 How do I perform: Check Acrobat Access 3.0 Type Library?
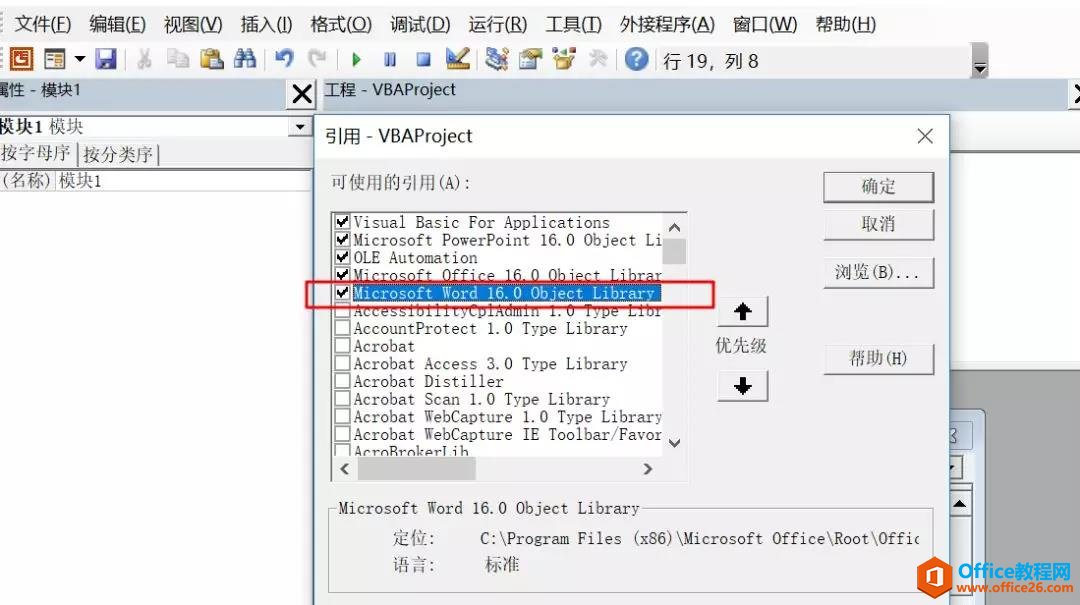[342, 363]
